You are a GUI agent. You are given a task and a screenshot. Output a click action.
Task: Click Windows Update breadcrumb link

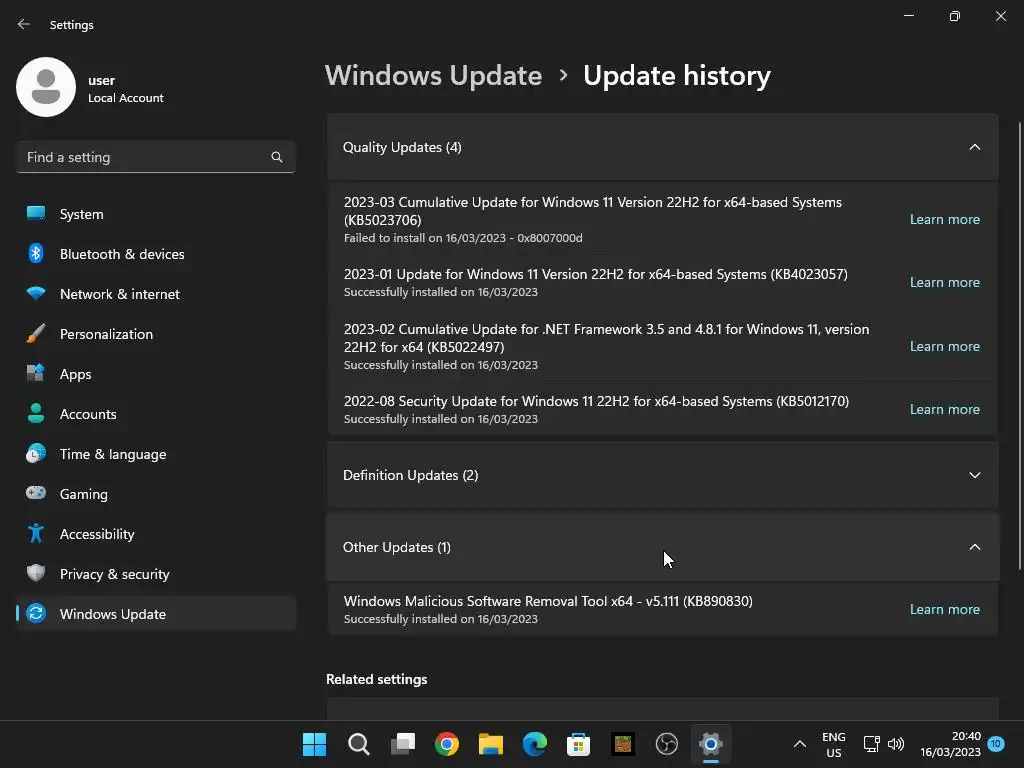434,76
